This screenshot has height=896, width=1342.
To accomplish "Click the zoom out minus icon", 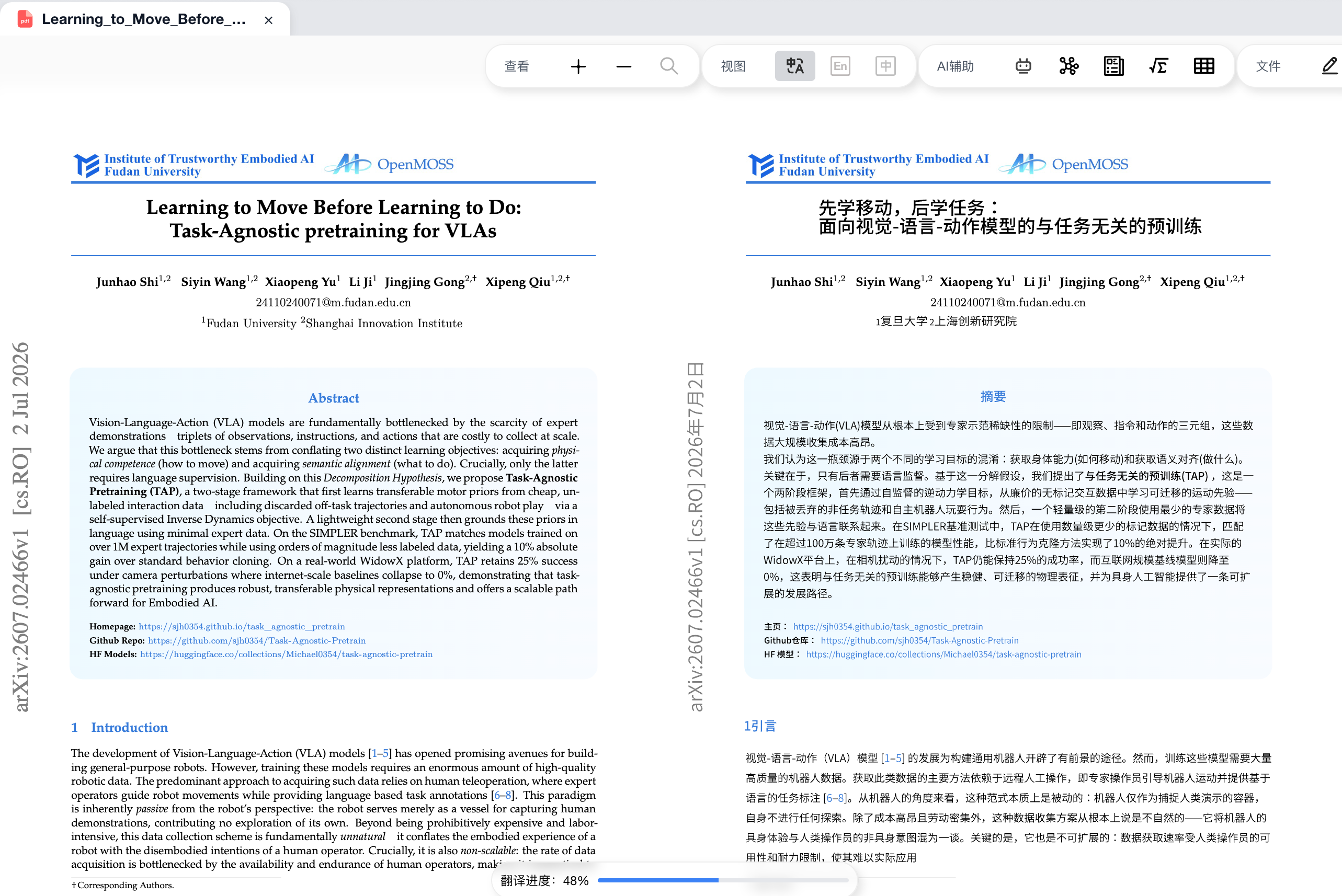I will pyautogui.click(x=623, y=66).
